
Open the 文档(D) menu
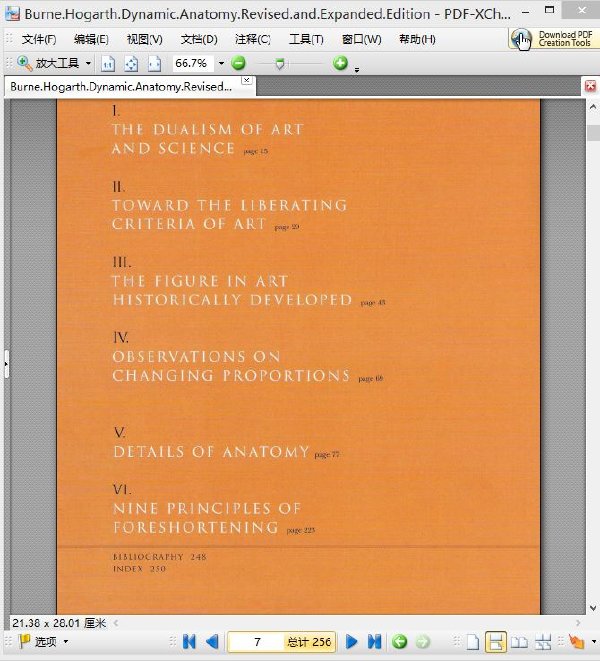click(199, 40)
